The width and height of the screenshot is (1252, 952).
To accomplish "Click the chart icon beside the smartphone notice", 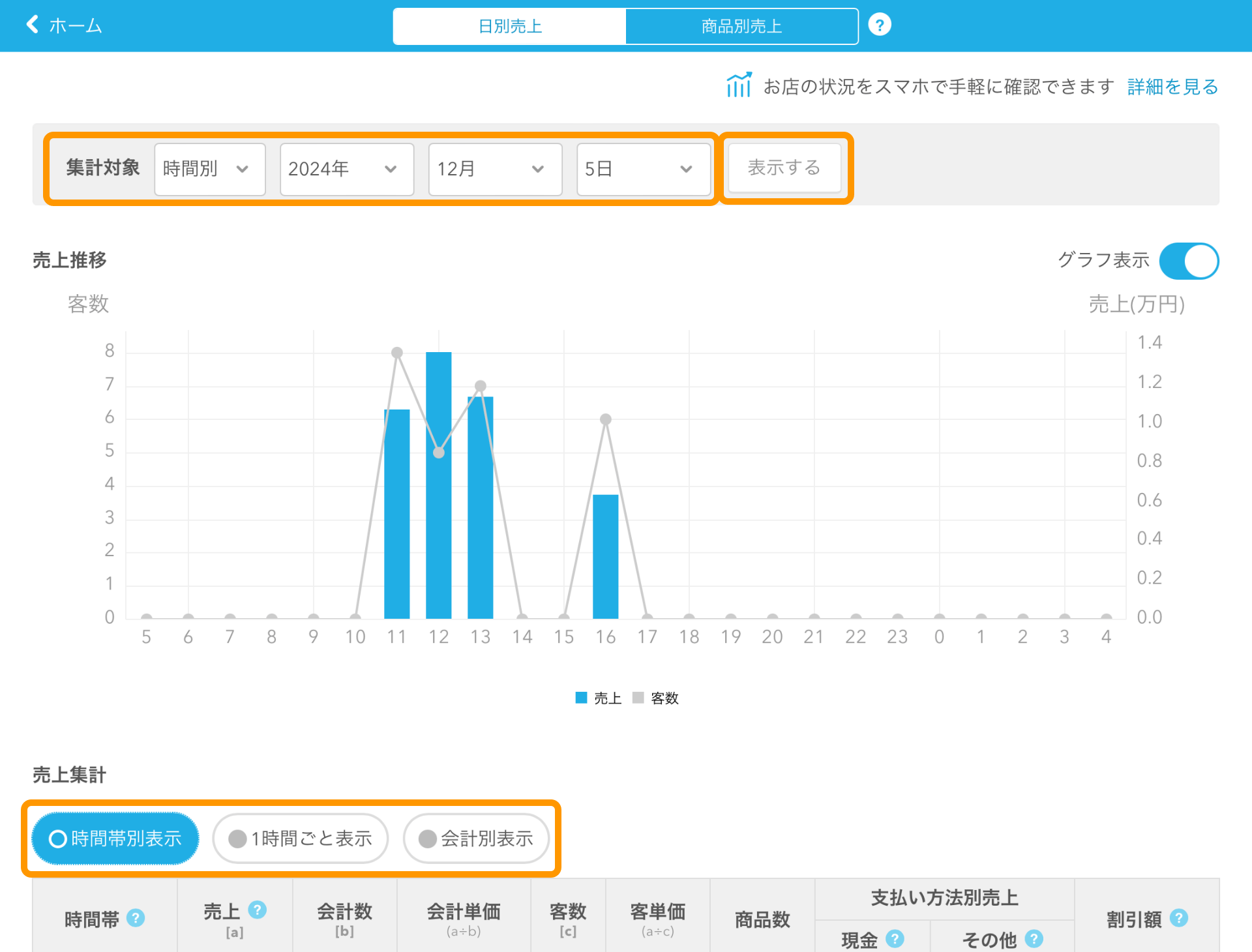I will 739,85.
